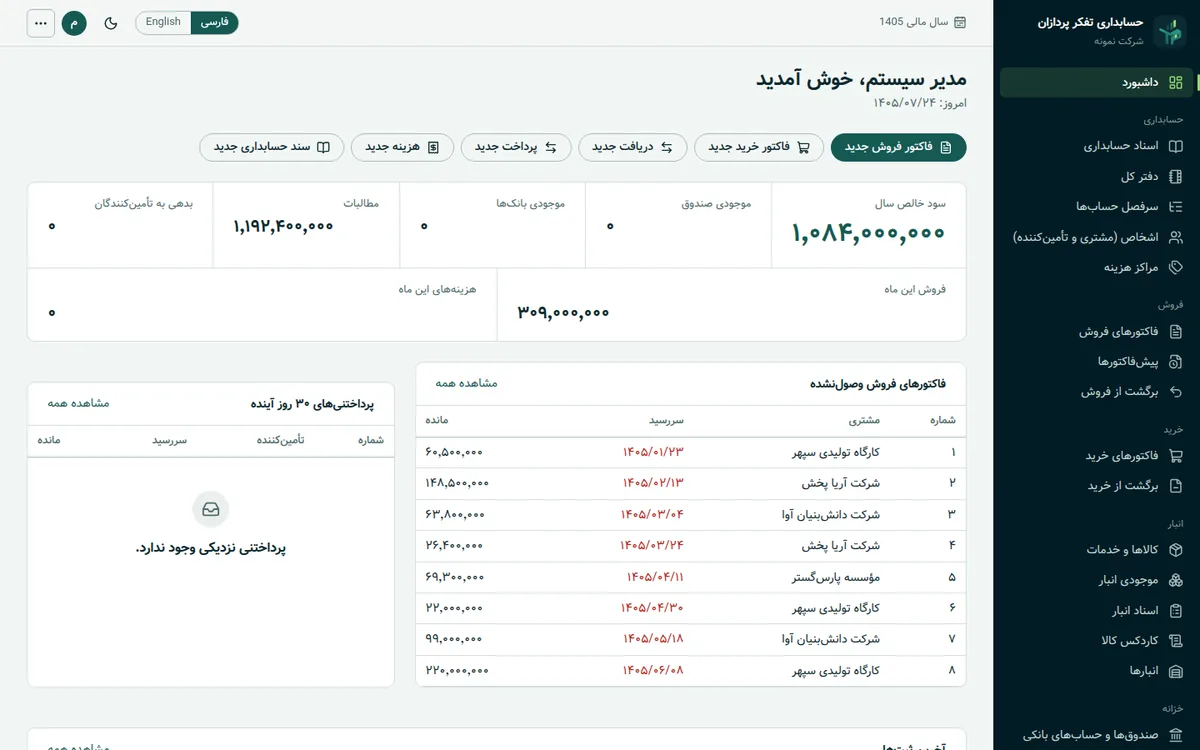Screen dimensions: 1200x750
Task: Click the سرفصل حساب‌ها list icon
Action: [x=1176, y=207]
